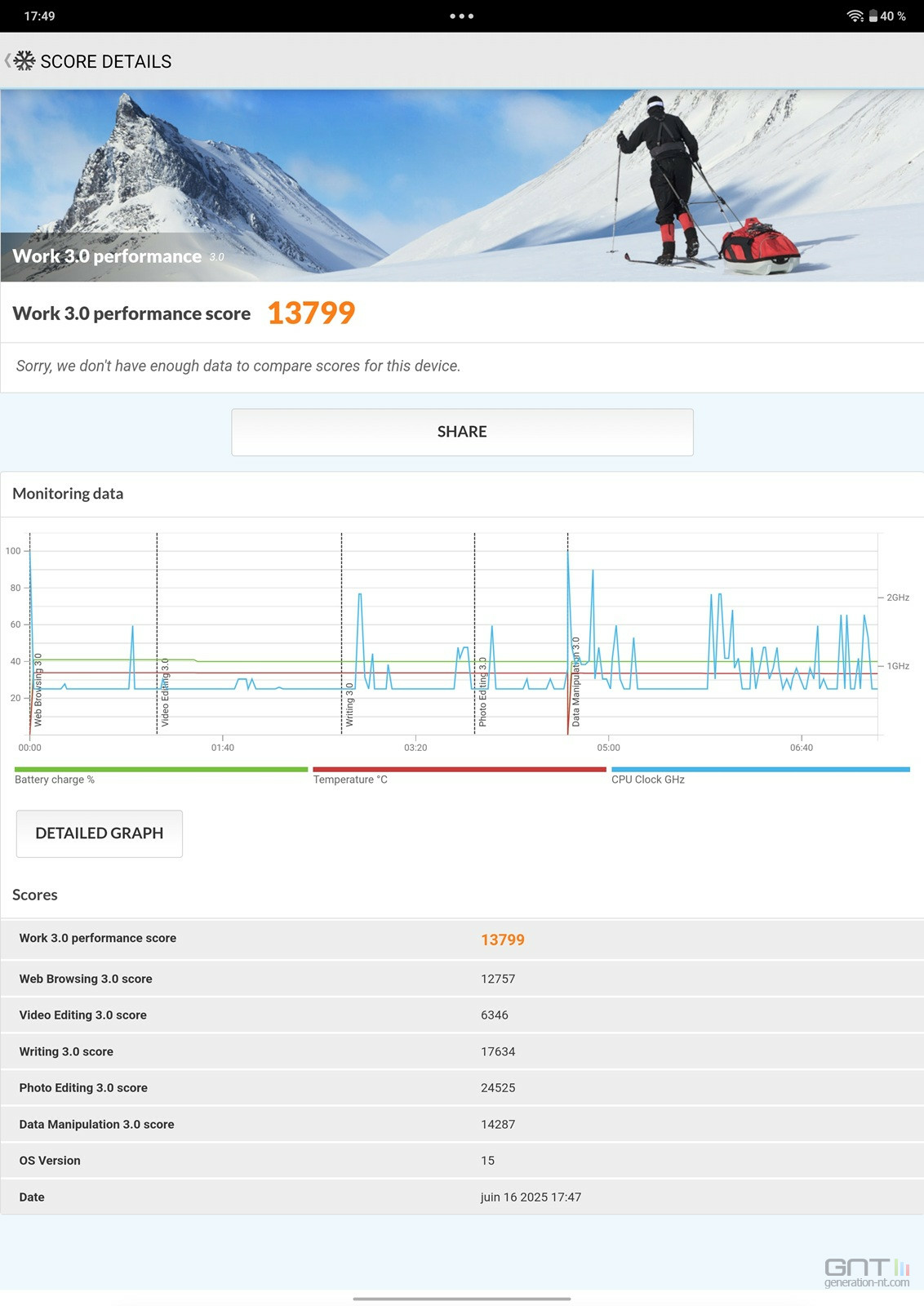Tap the back chevron beside PCMark logo
This screenshot has height=1306, width=924.
click(7, 60)
